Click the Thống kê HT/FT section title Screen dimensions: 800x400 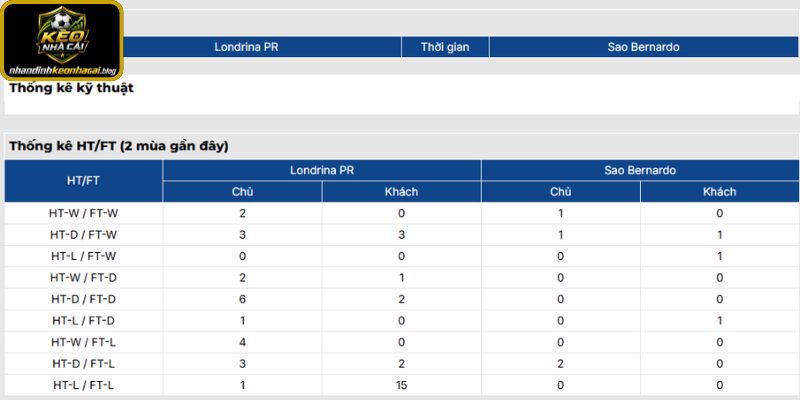click(x=119, y=146)
